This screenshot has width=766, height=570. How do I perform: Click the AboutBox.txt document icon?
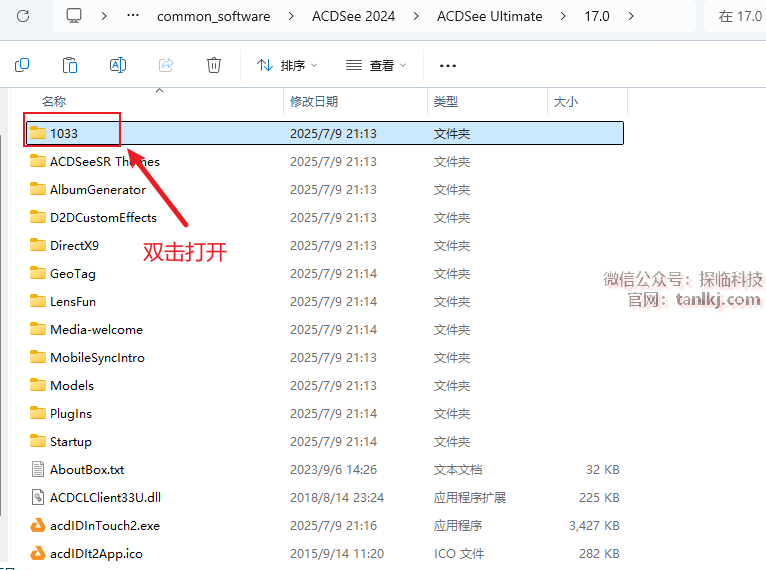point(38,469)
